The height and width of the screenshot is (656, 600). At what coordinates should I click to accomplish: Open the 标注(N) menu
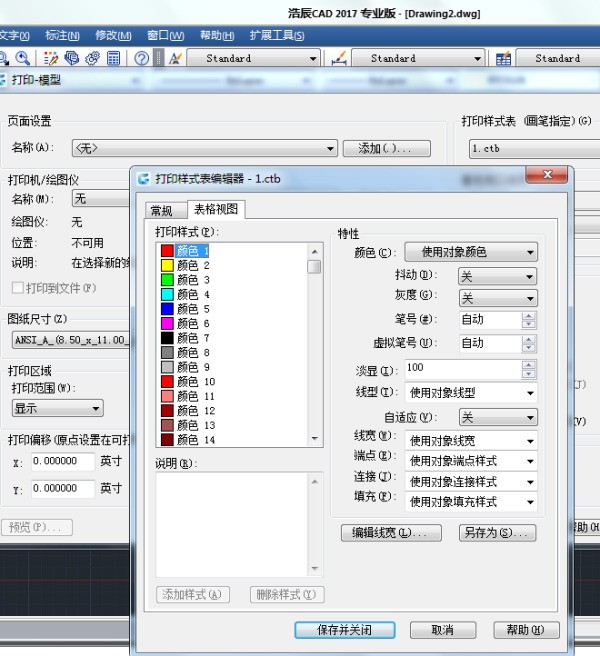62,36
